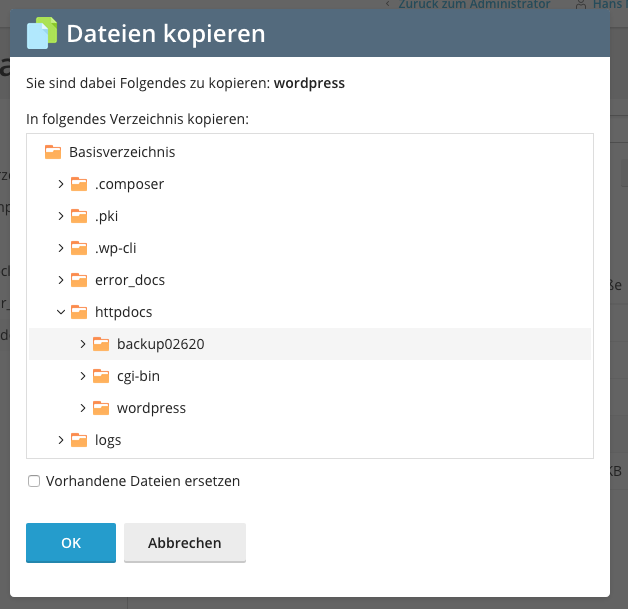This screenshot has width=628, height=609.
Task: Expand the logs folder arrow
Action: (61, 440)
